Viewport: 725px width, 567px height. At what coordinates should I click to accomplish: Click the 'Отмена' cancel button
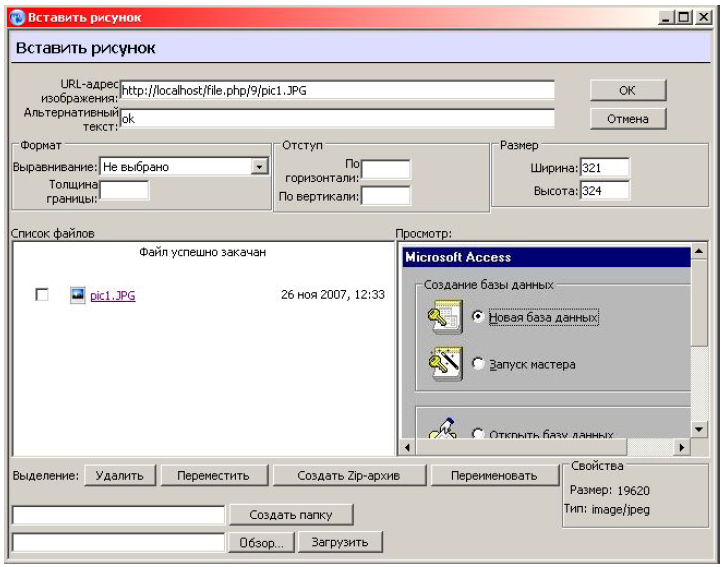(628, 119)
